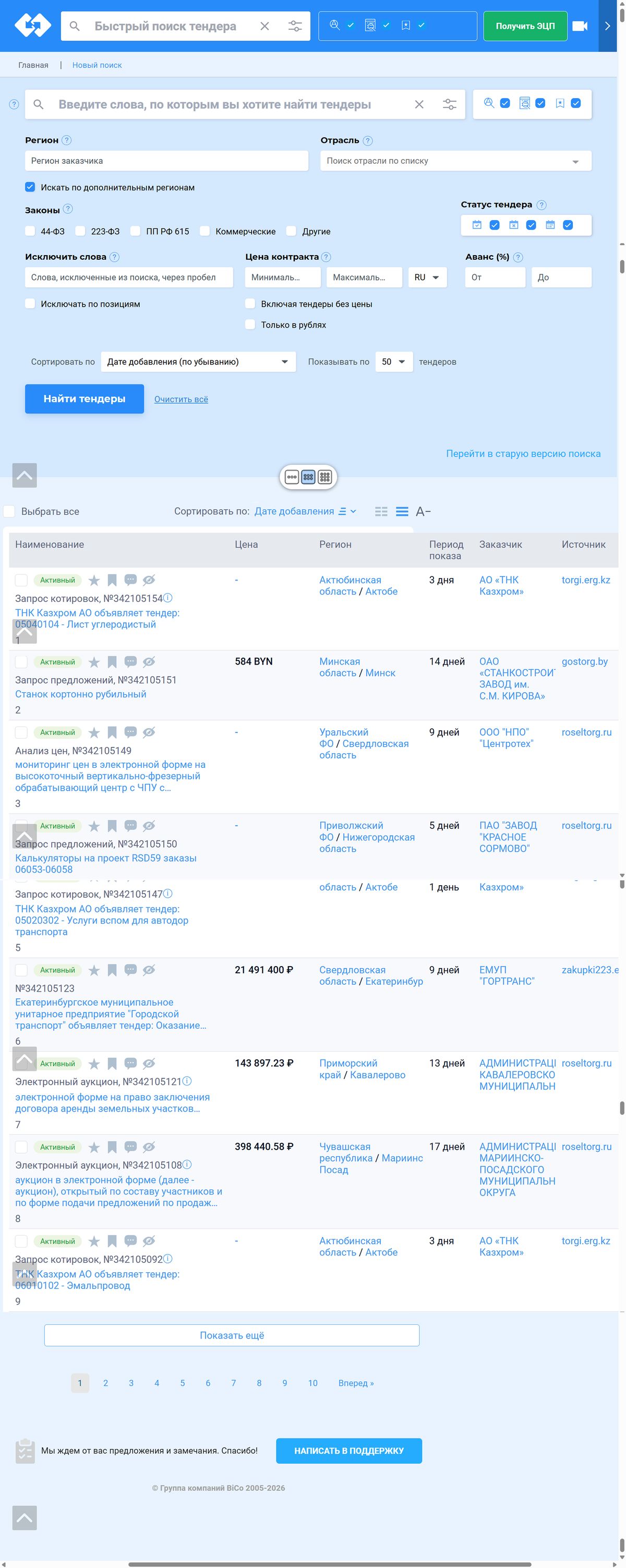Image resolution: width=626 pixels, height=1568 pixels.
Task: Click help icon left of main search field
Action: (14, 105)
